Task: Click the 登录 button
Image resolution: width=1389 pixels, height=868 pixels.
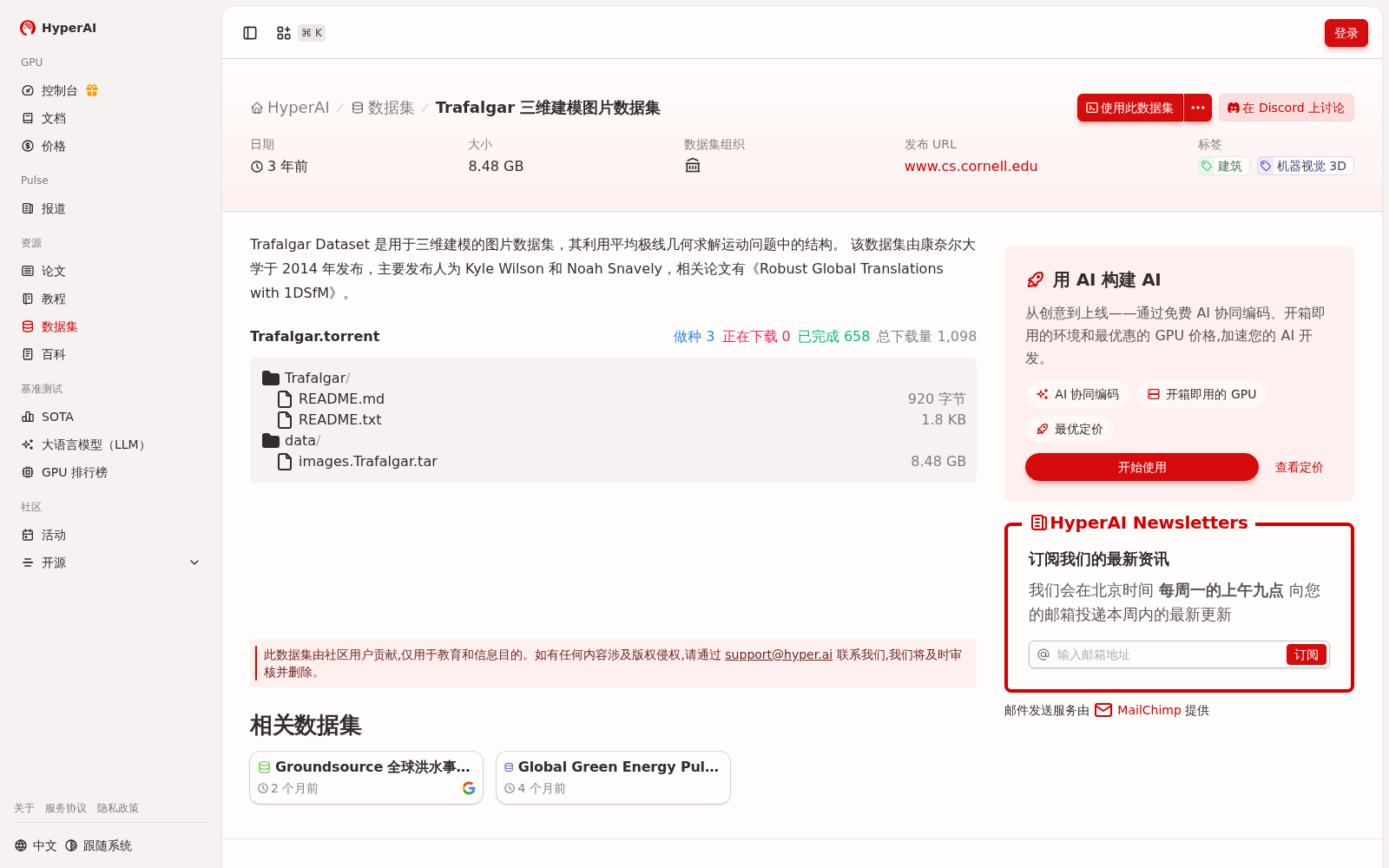Action: pos(1346,33)
